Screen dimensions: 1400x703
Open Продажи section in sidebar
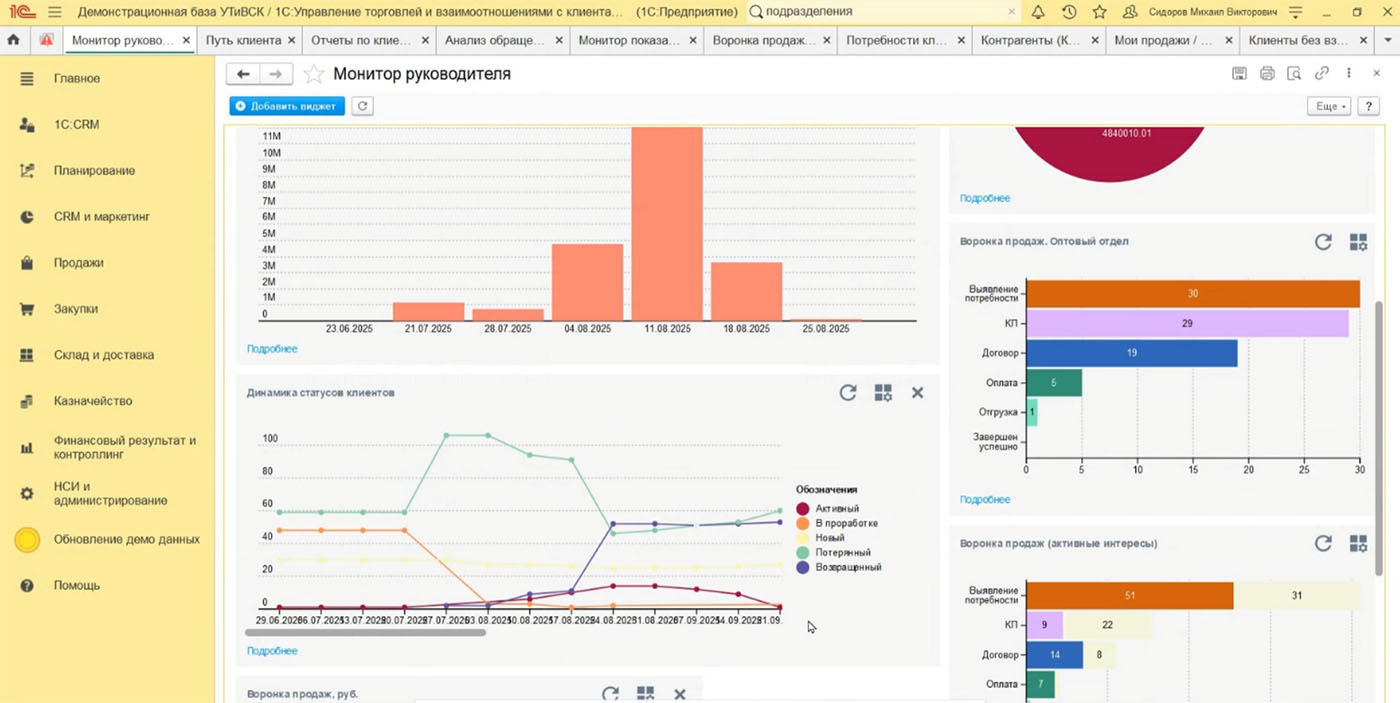point(78,263)
